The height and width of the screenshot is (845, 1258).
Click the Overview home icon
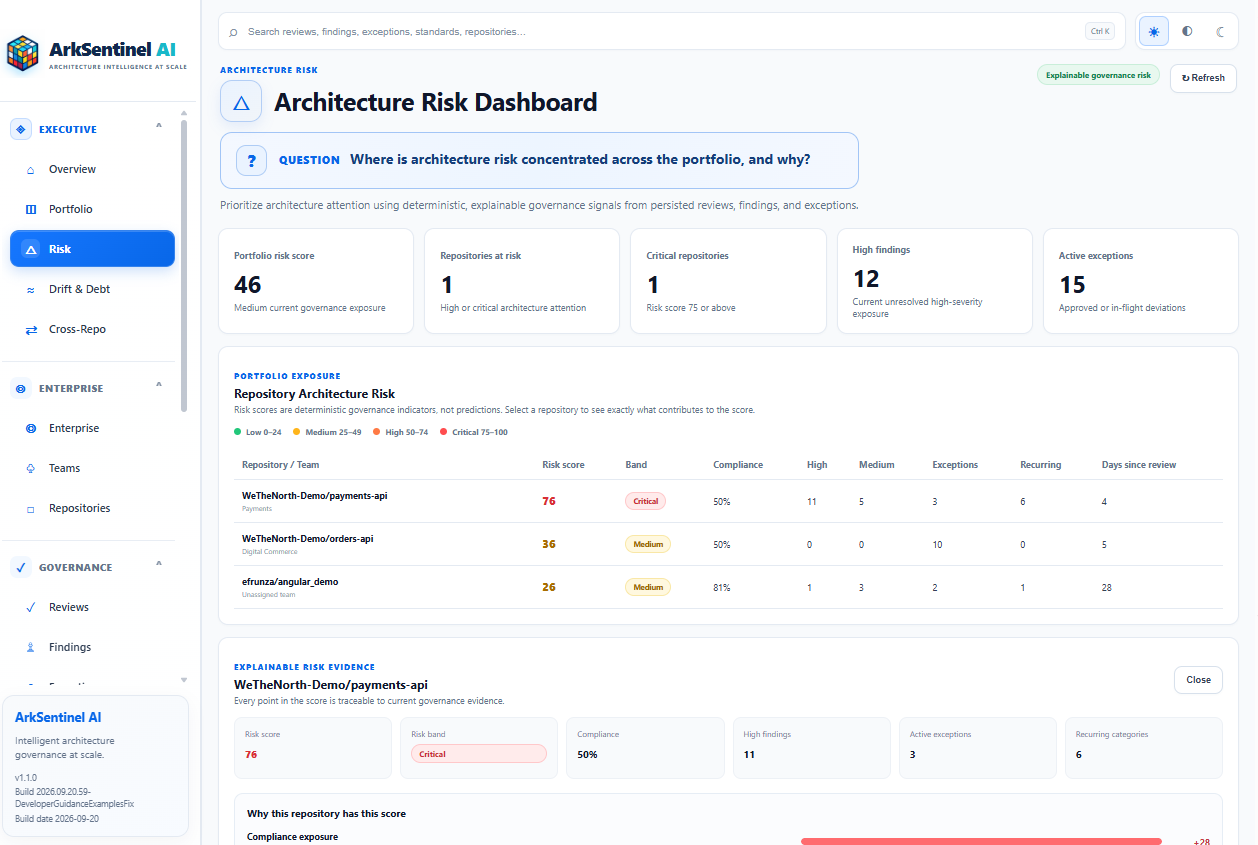coord(30,170)
